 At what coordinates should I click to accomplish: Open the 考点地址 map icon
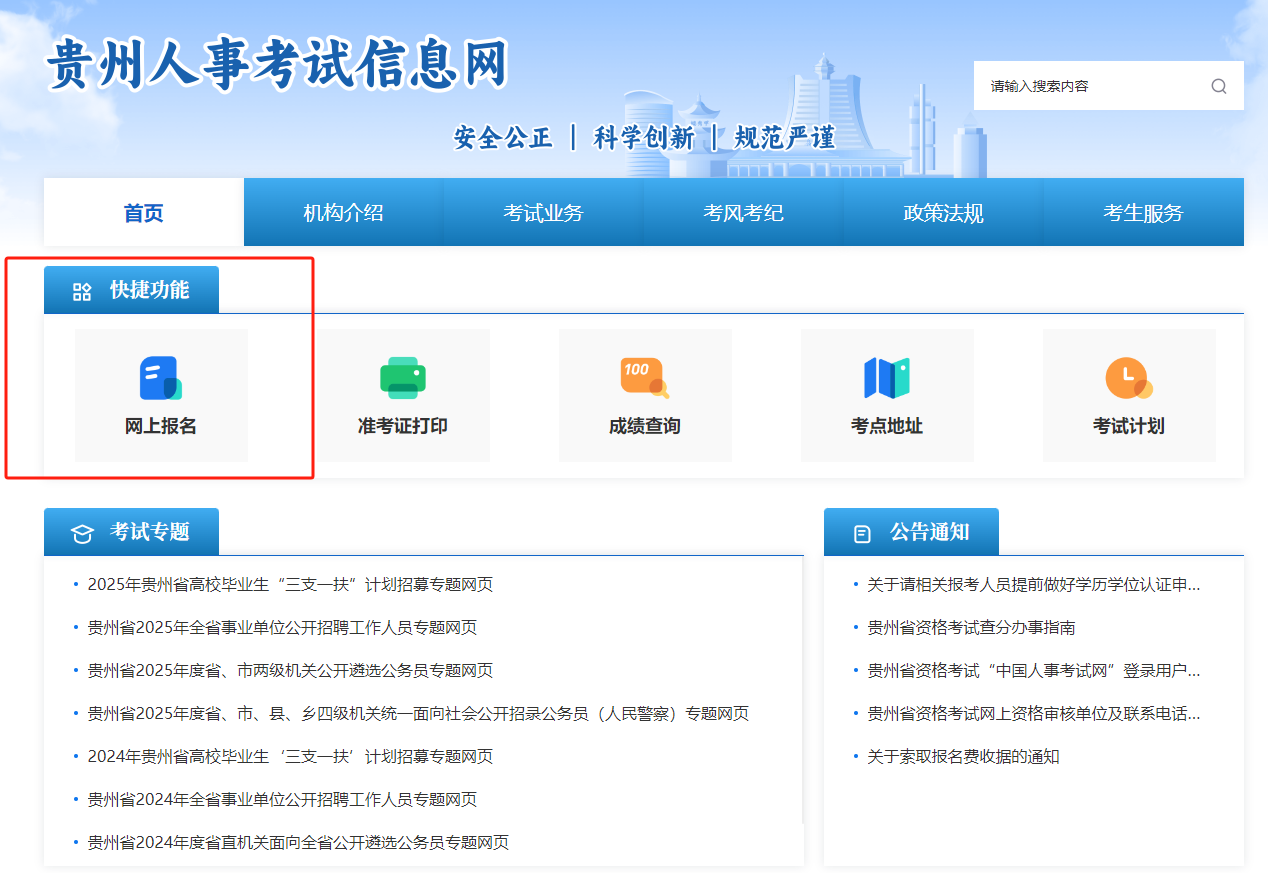tap(886, 379)
